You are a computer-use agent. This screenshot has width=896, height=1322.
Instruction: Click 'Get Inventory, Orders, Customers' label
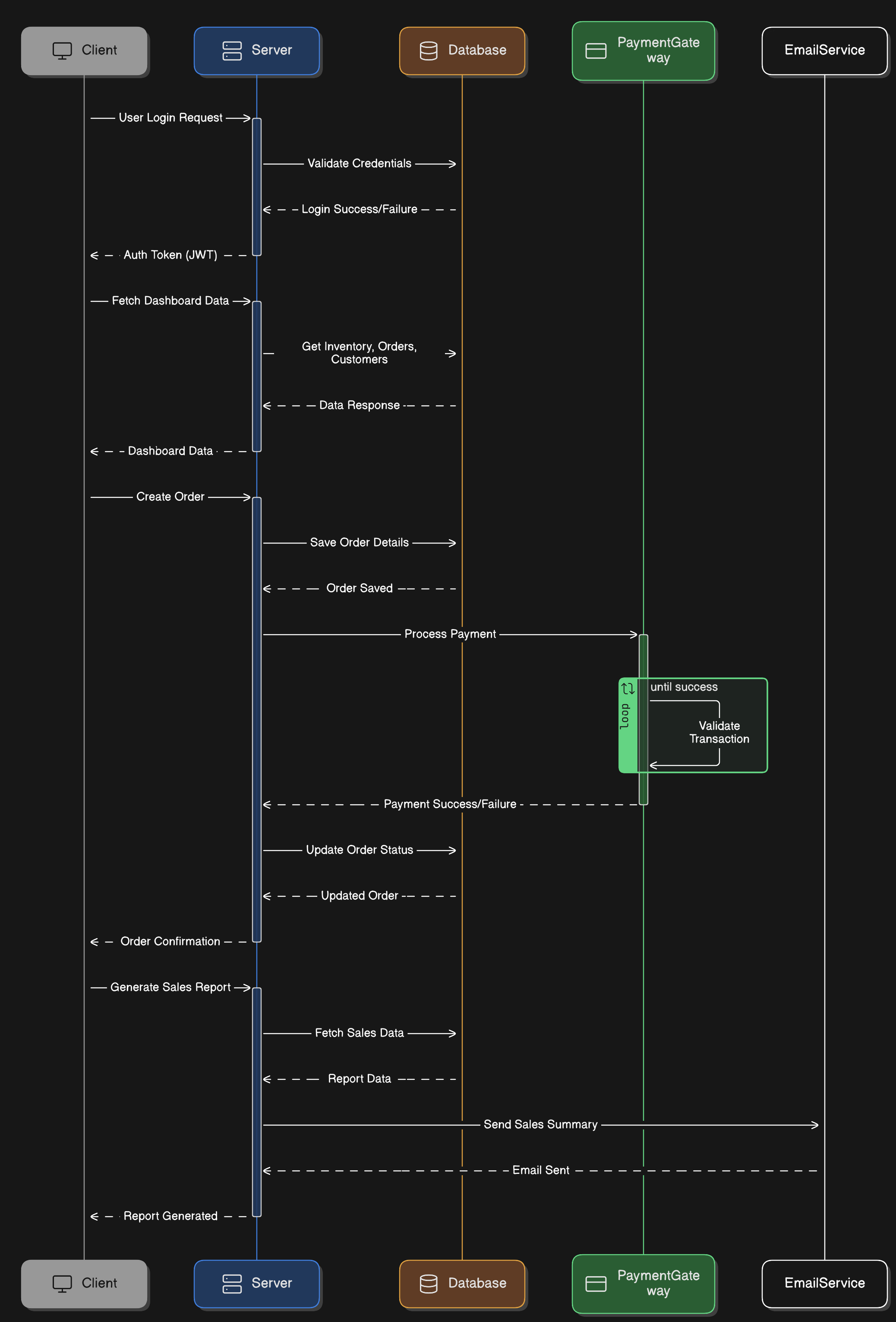(x=360, y=353)
